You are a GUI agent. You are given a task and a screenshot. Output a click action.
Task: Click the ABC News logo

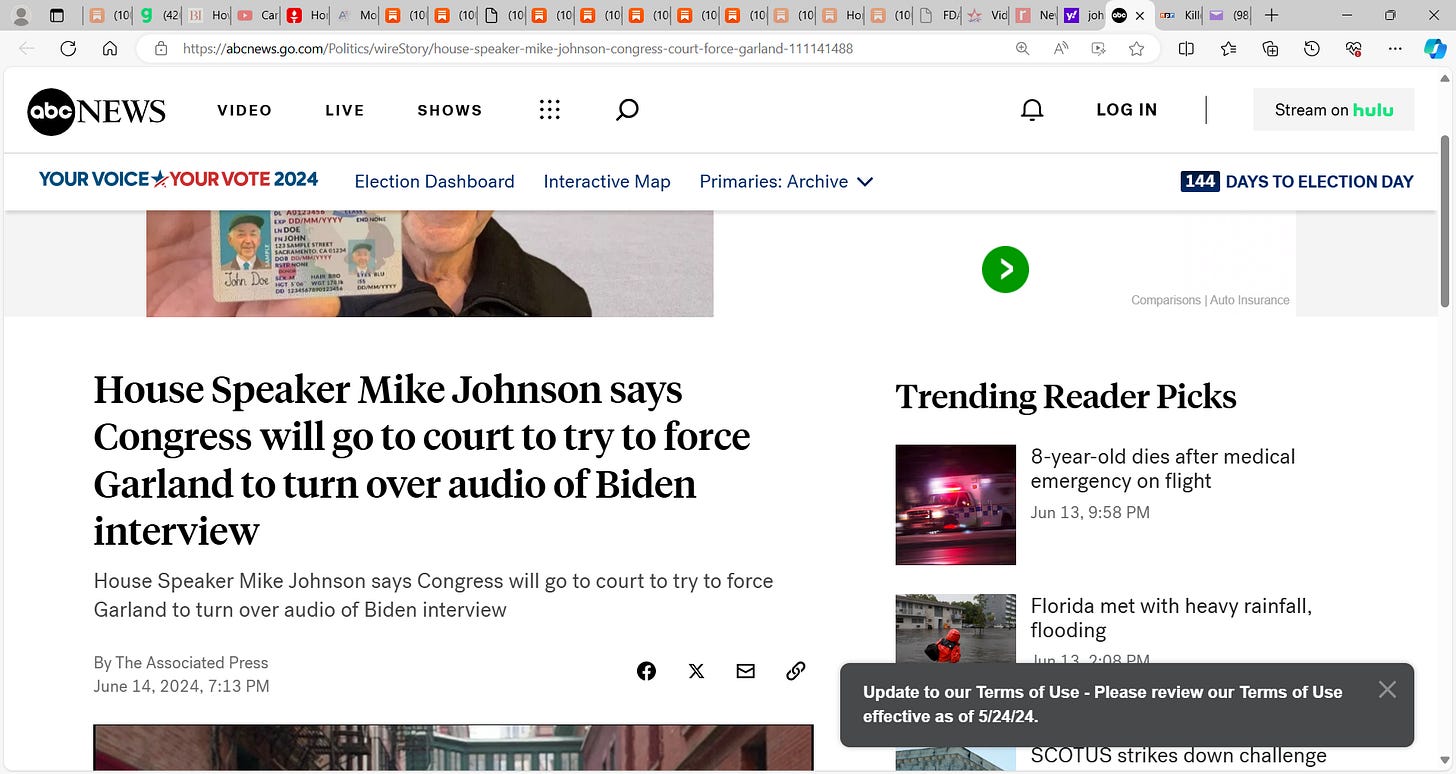point(96,110)
